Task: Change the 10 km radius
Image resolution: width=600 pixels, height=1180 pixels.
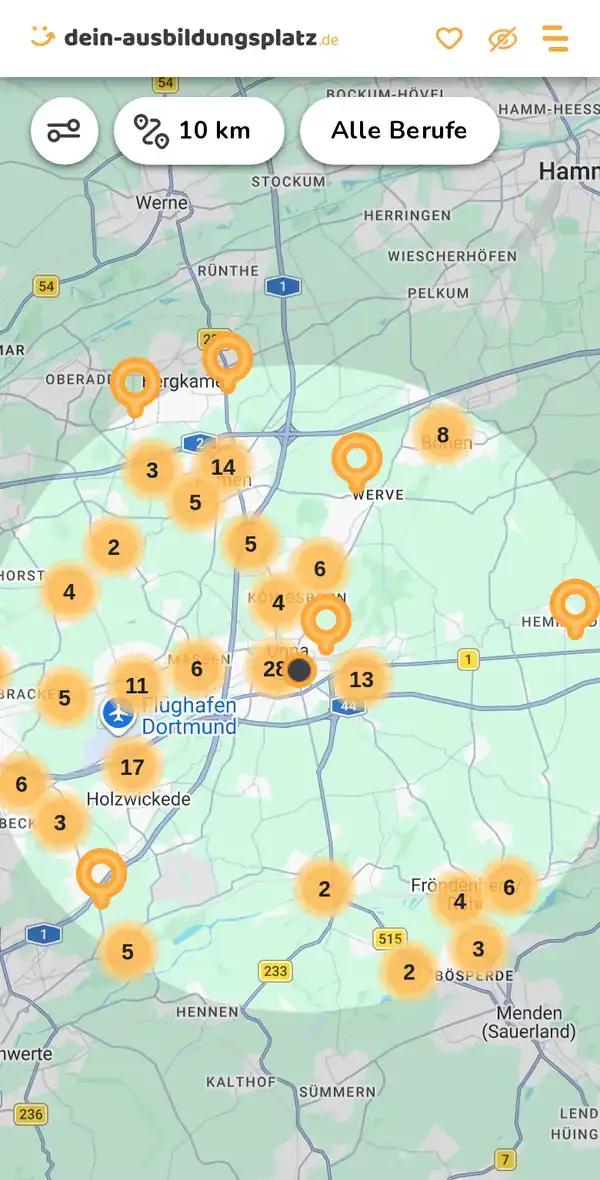Action: (x=199, y=131)
